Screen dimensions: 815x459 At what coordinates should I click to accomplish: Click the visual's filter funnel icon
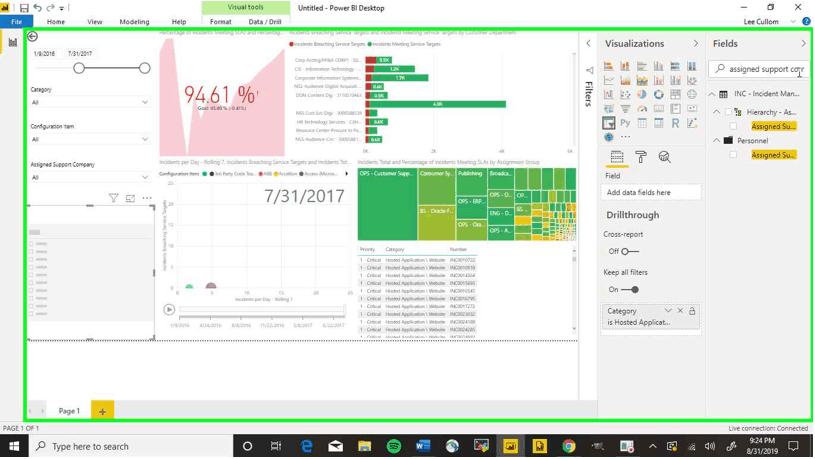113,199
